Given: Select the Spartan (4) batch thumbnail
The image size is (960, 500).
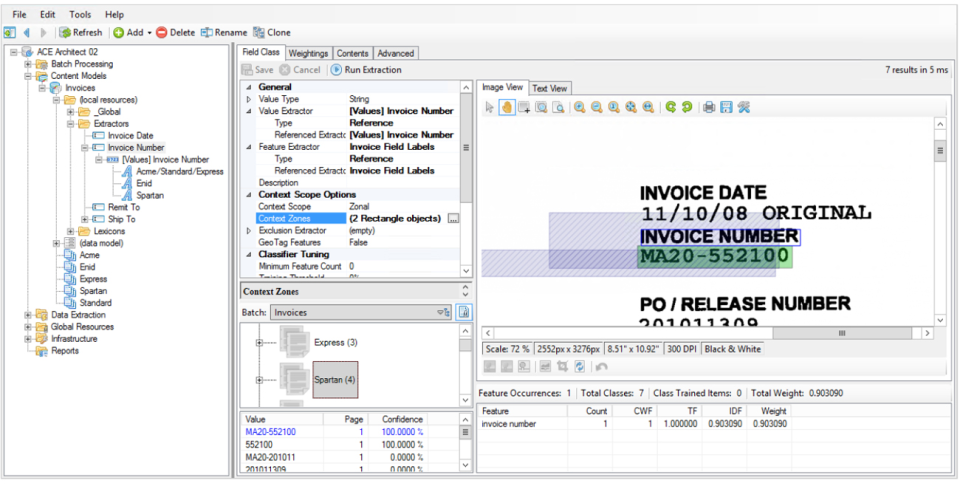Looking at the screenshot, I should click(335, 379).
